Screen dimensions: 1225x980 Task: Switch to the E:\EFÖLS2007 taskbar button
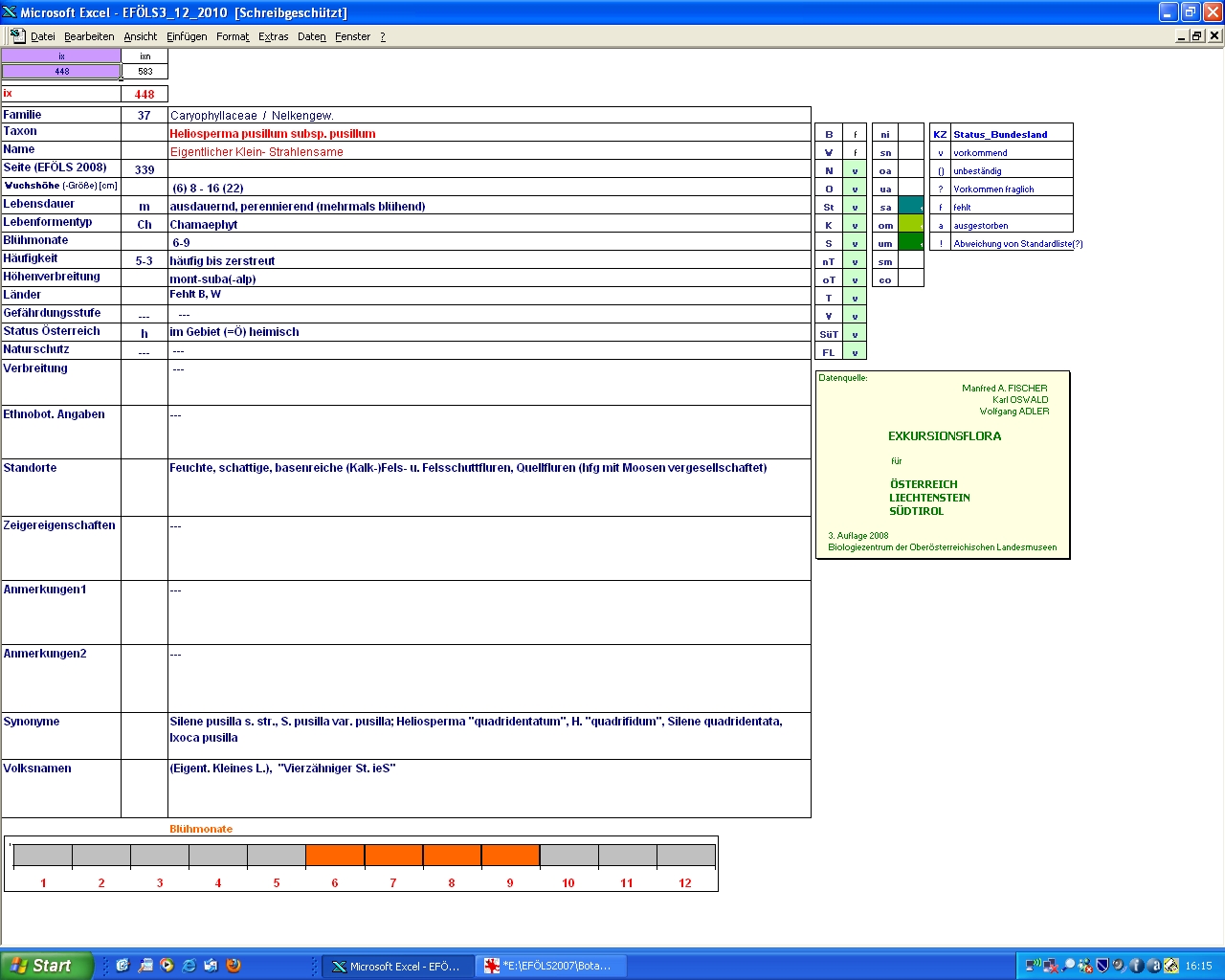pos(551,967)
